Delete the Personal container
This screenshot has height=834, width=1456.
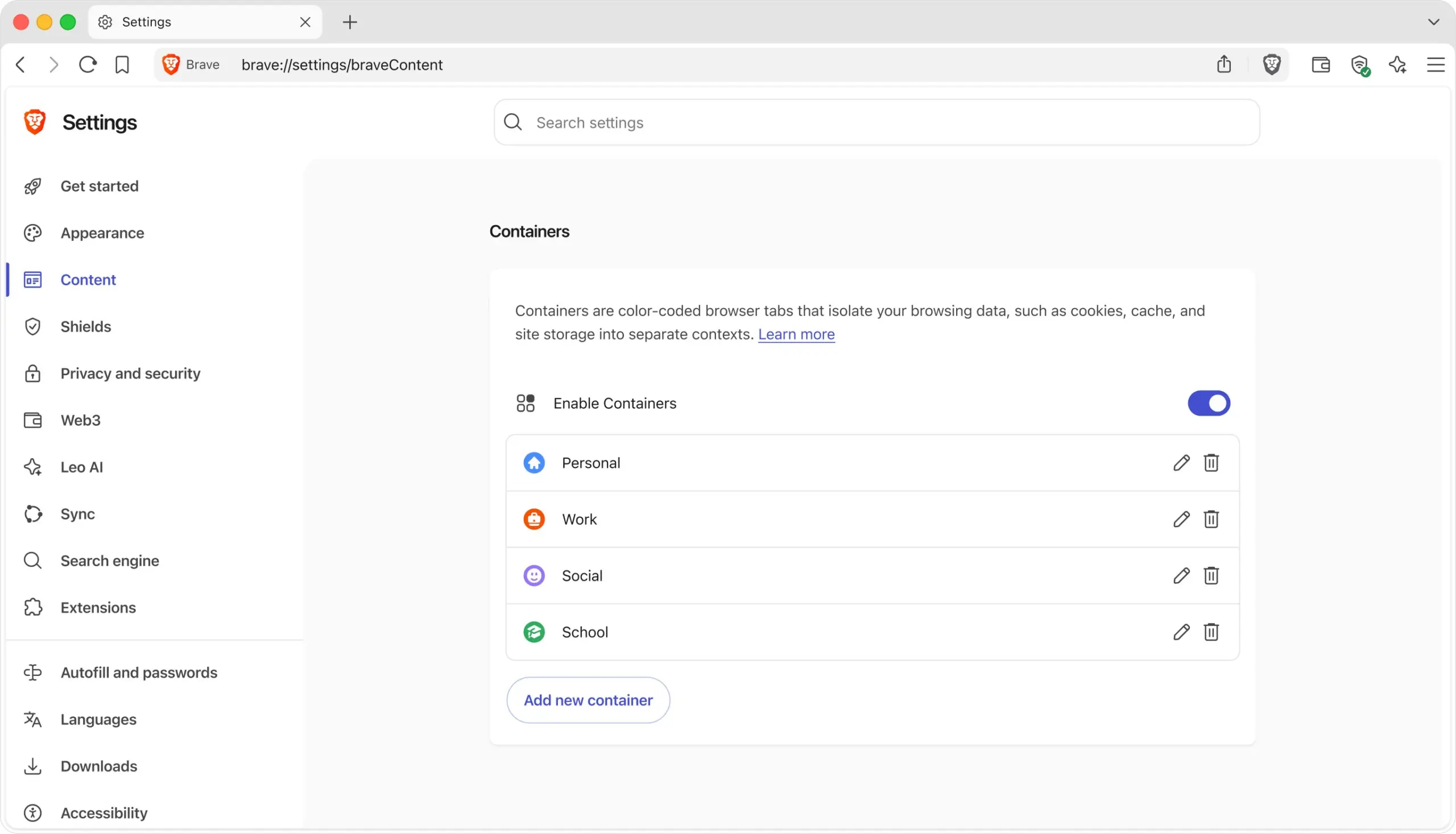point(1211,463)
